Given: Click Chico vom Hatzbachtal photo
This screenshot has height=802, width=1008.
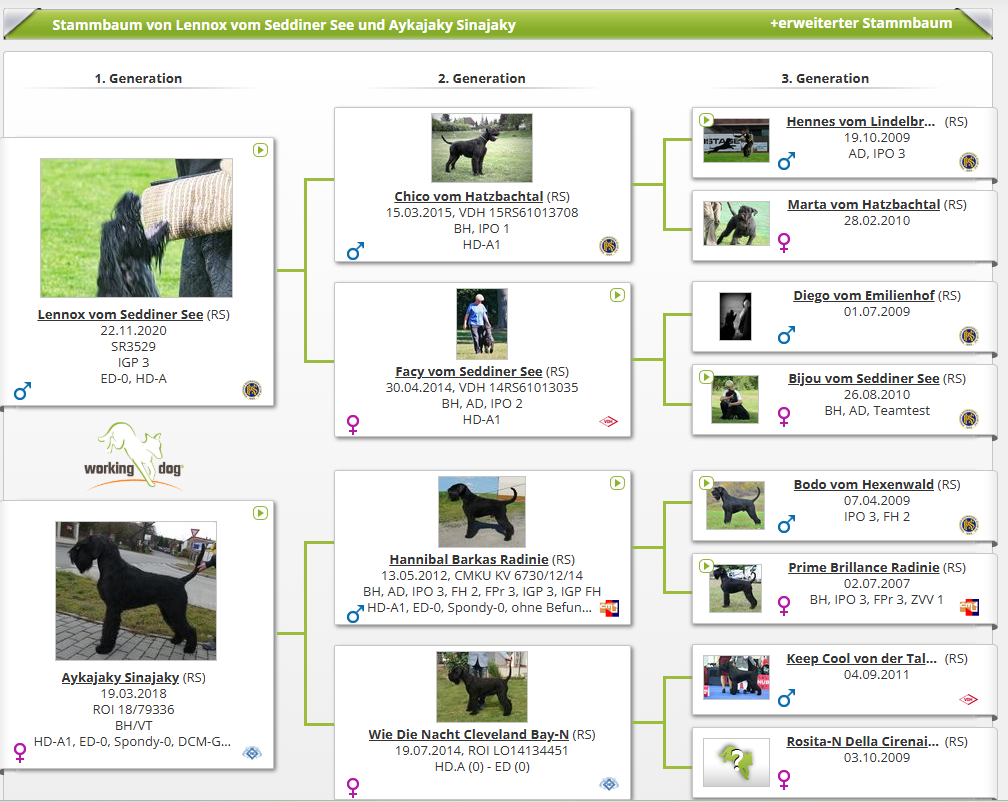Looking at the screenshot, I should point(482,148).
